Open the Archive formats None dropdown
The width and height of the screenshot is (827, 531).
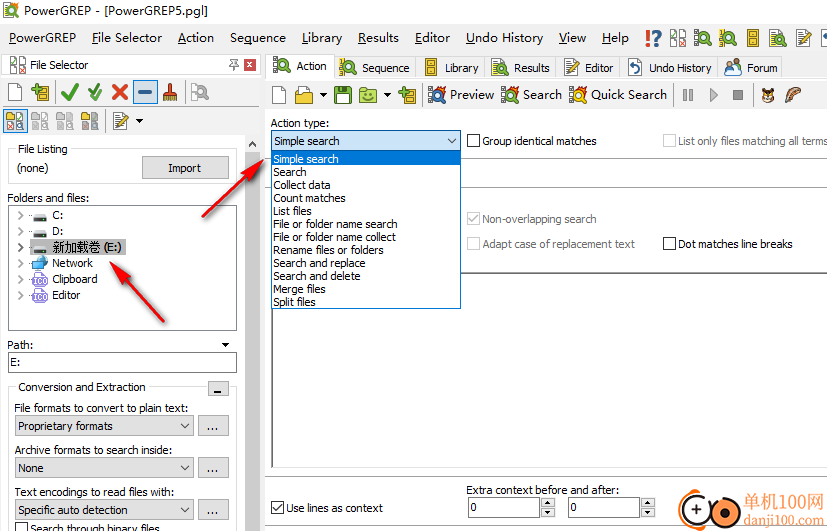tap(104, 468)
